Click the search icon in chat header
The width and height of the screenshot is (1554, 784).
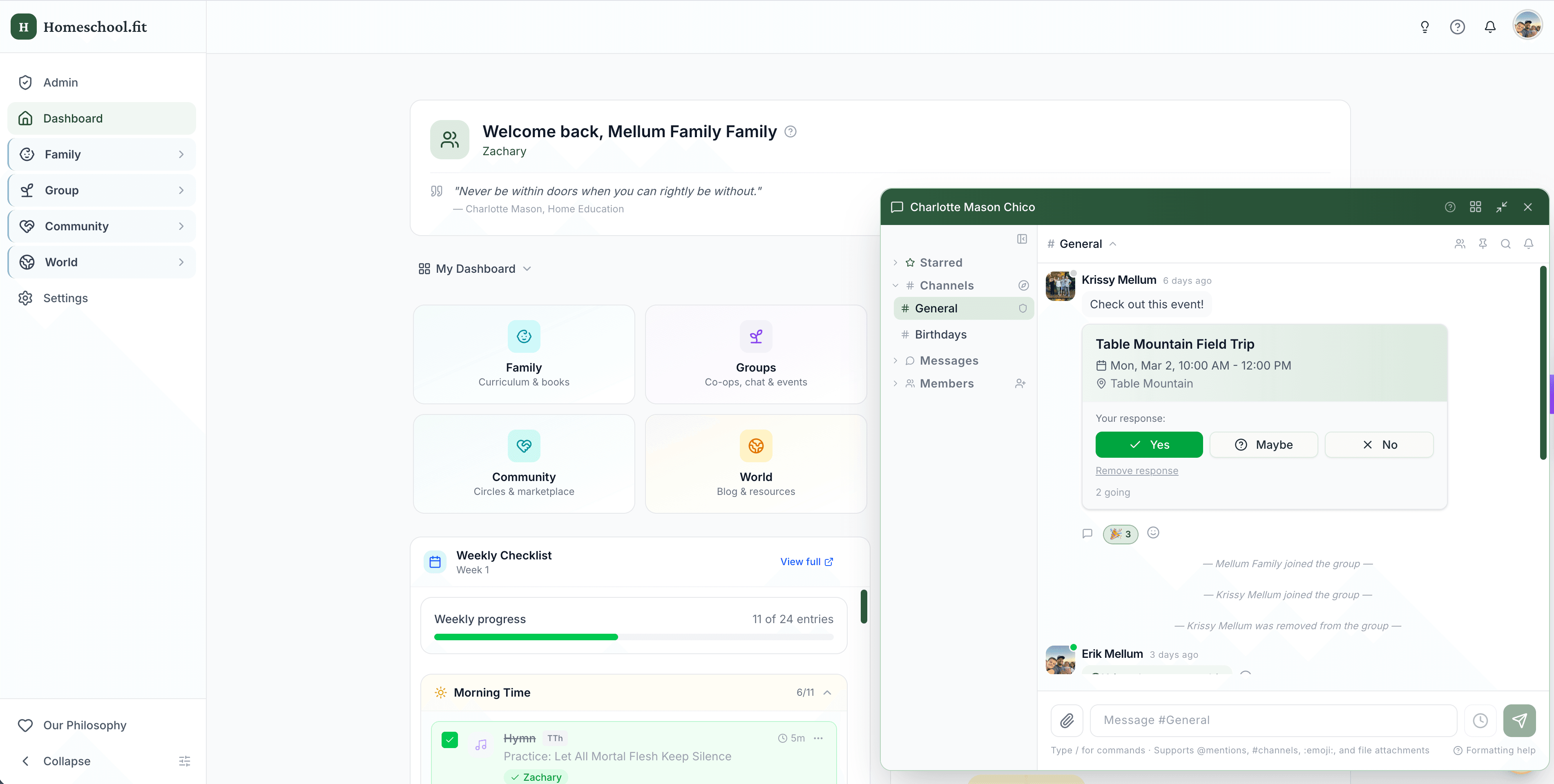click(1506, 244)
